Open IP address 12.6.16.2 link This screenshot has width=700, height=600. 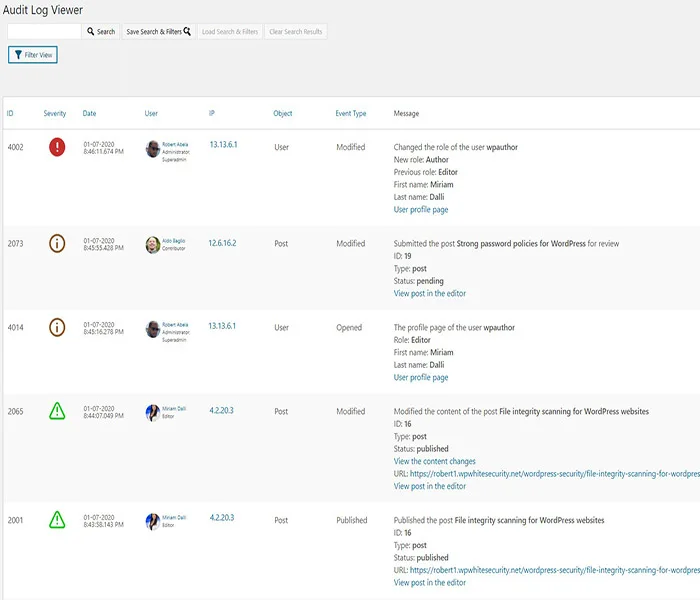pyautogui.click(x=223, y=243)
